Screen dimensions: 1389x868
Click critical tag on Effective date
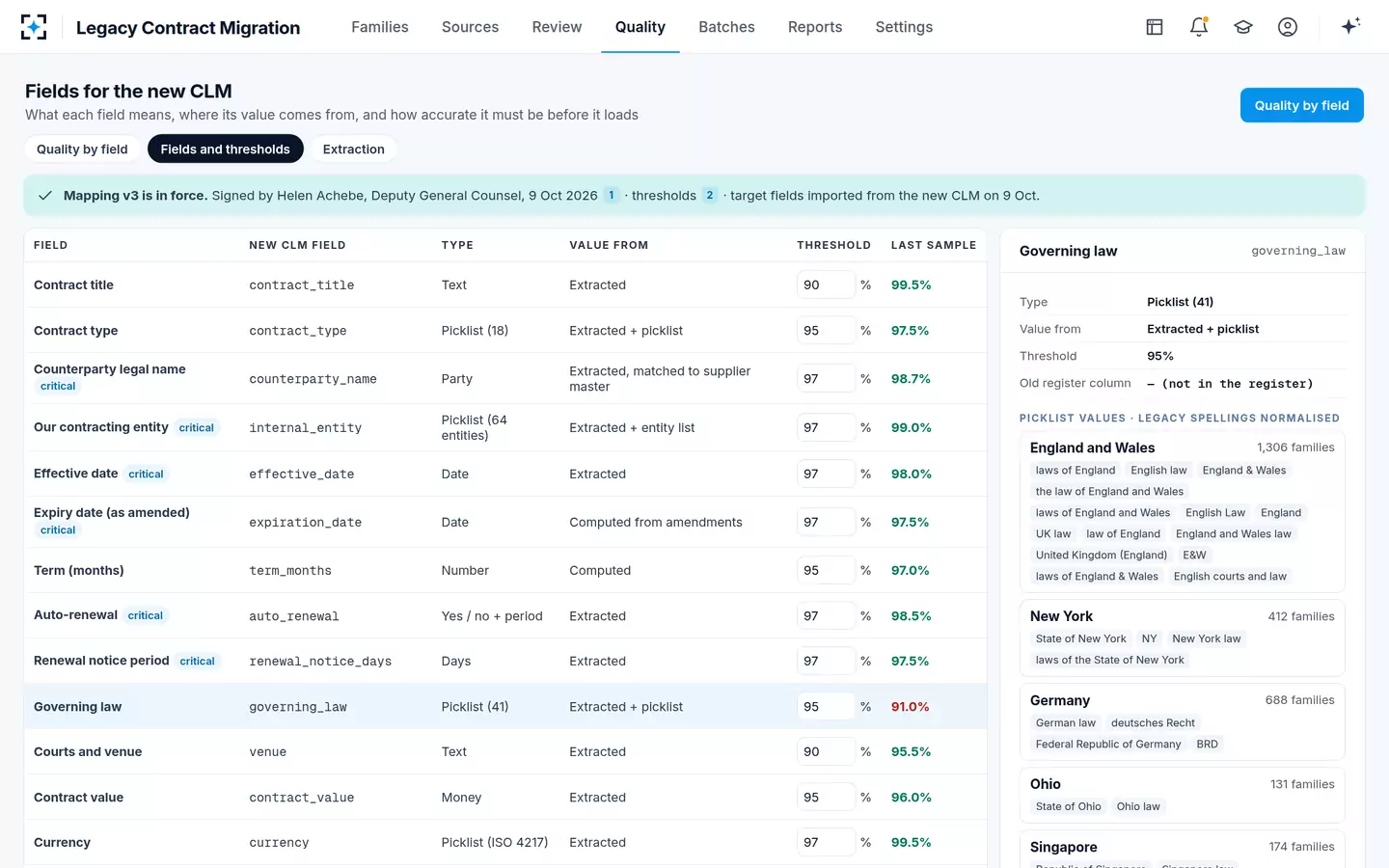[146, 474]
